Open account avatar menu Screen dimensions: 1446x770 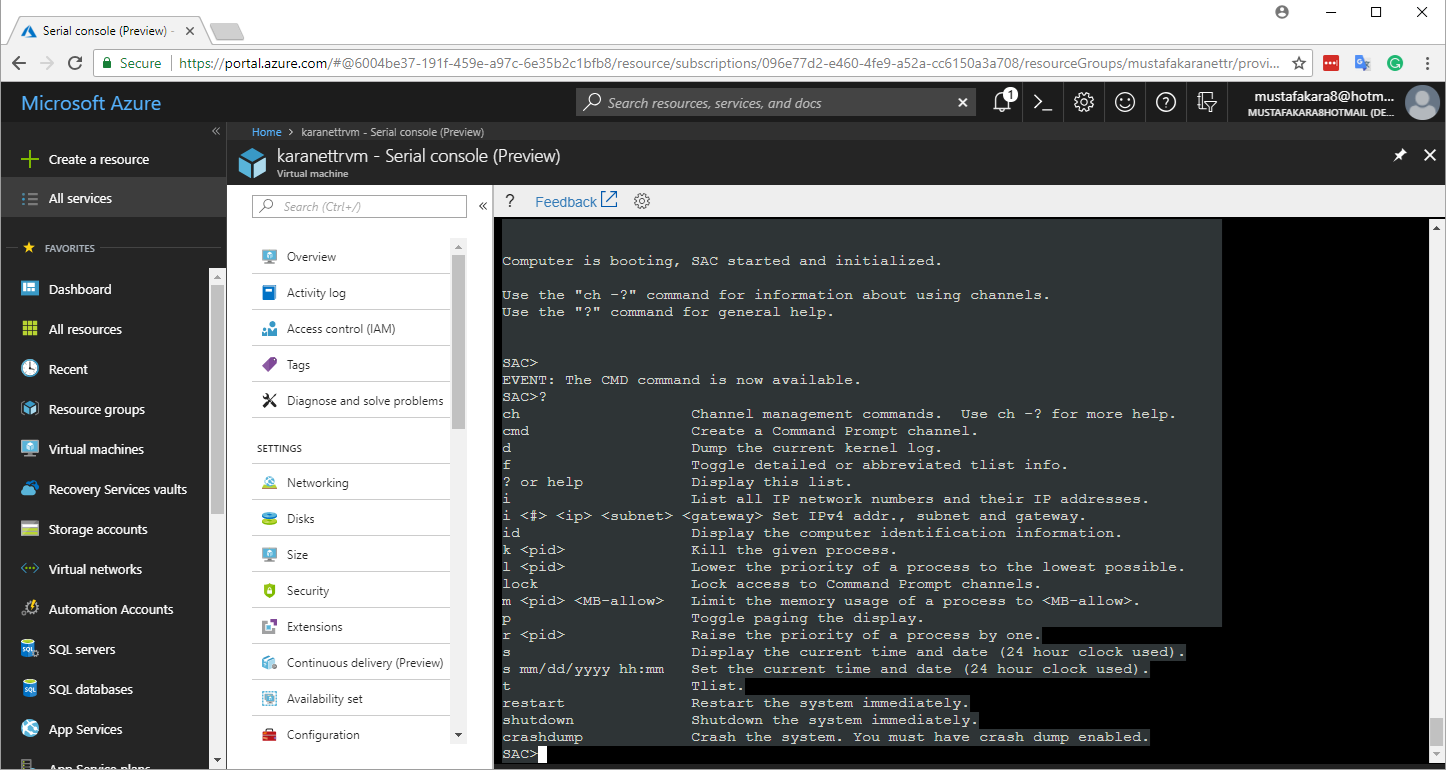[x=1422, y=103]
